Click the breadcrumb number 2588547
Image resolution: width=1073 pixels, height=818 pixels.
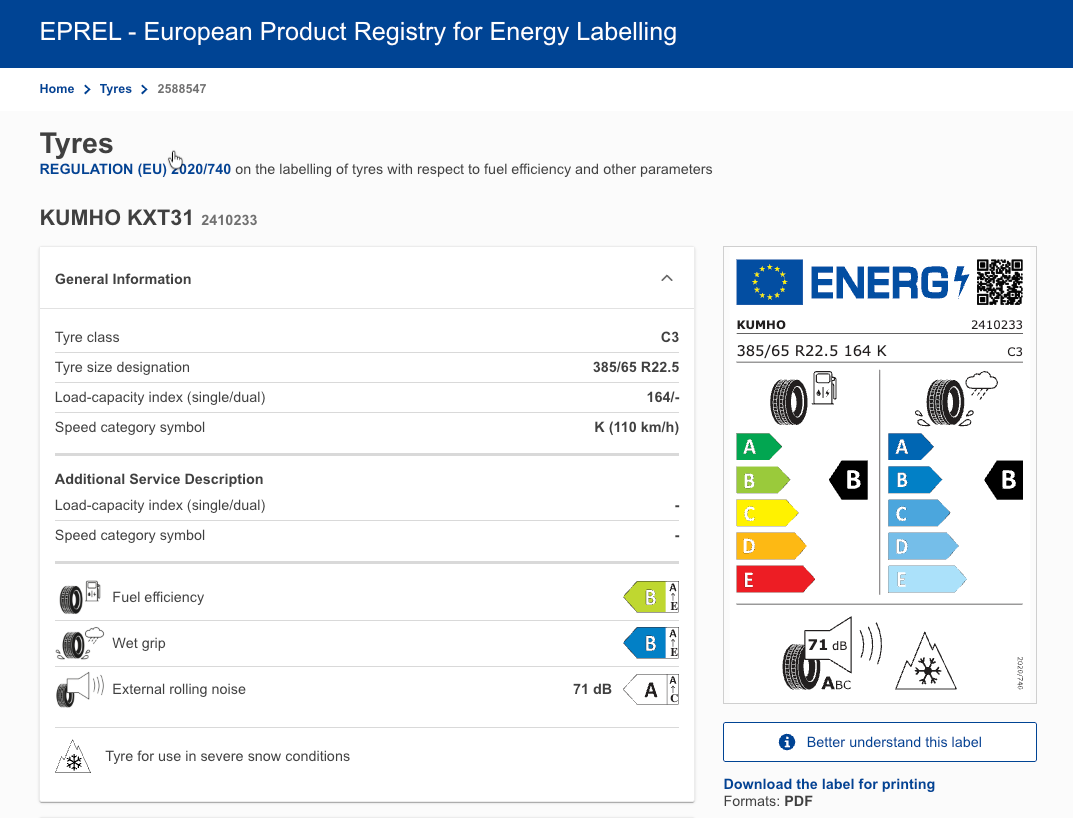pos(181,89)
